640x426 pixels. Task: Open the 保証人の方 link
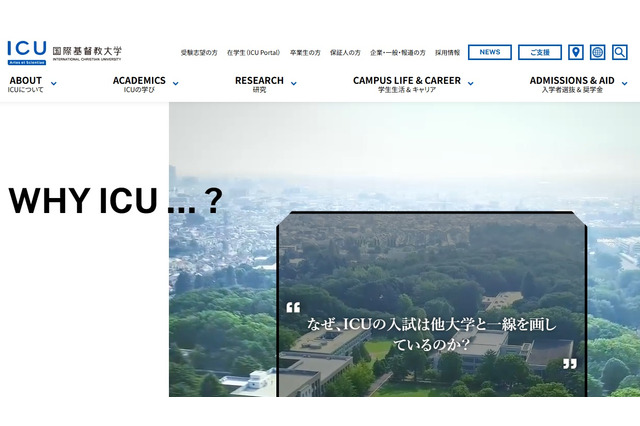coord(345,53)
